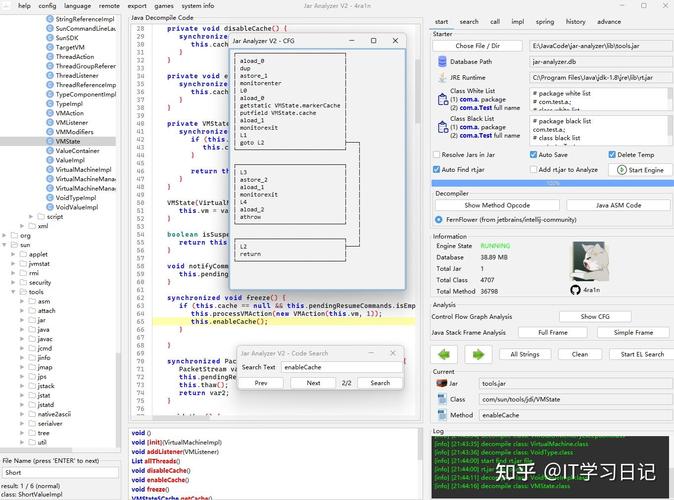Click the Full Frame button

[553, 332]
